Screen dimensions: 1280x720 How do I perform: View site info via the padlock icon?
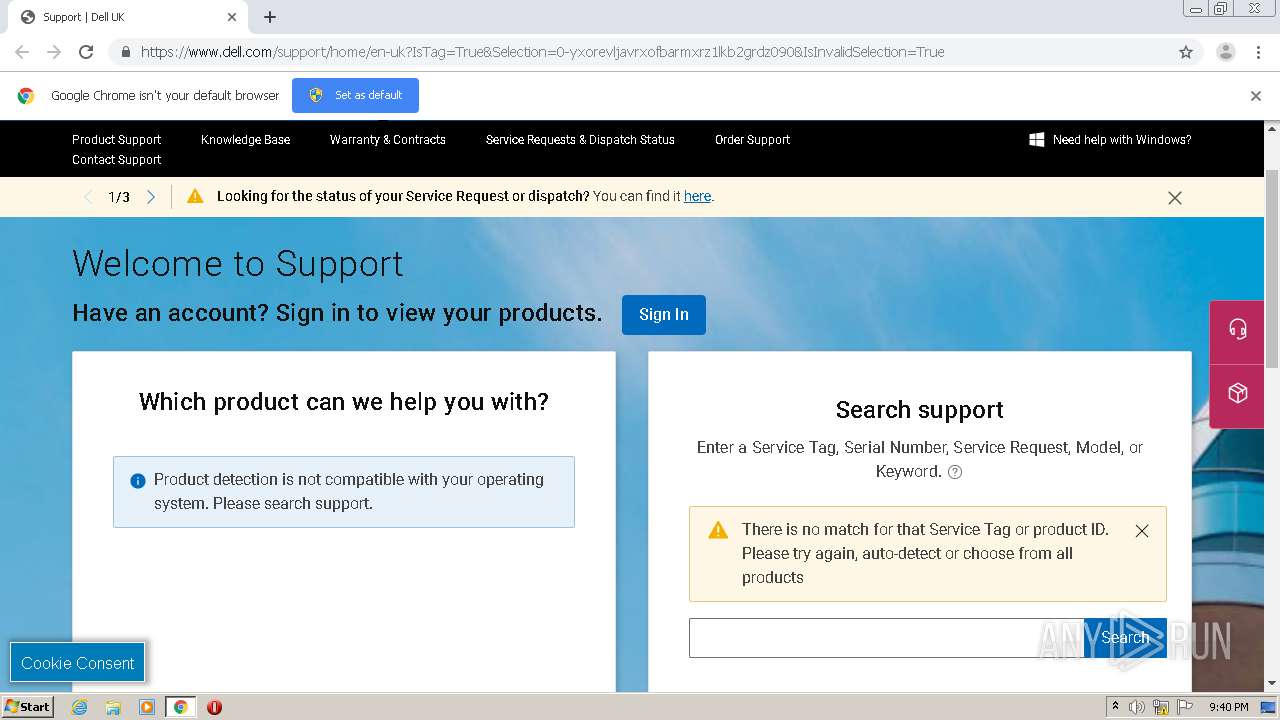coord(125,52)
